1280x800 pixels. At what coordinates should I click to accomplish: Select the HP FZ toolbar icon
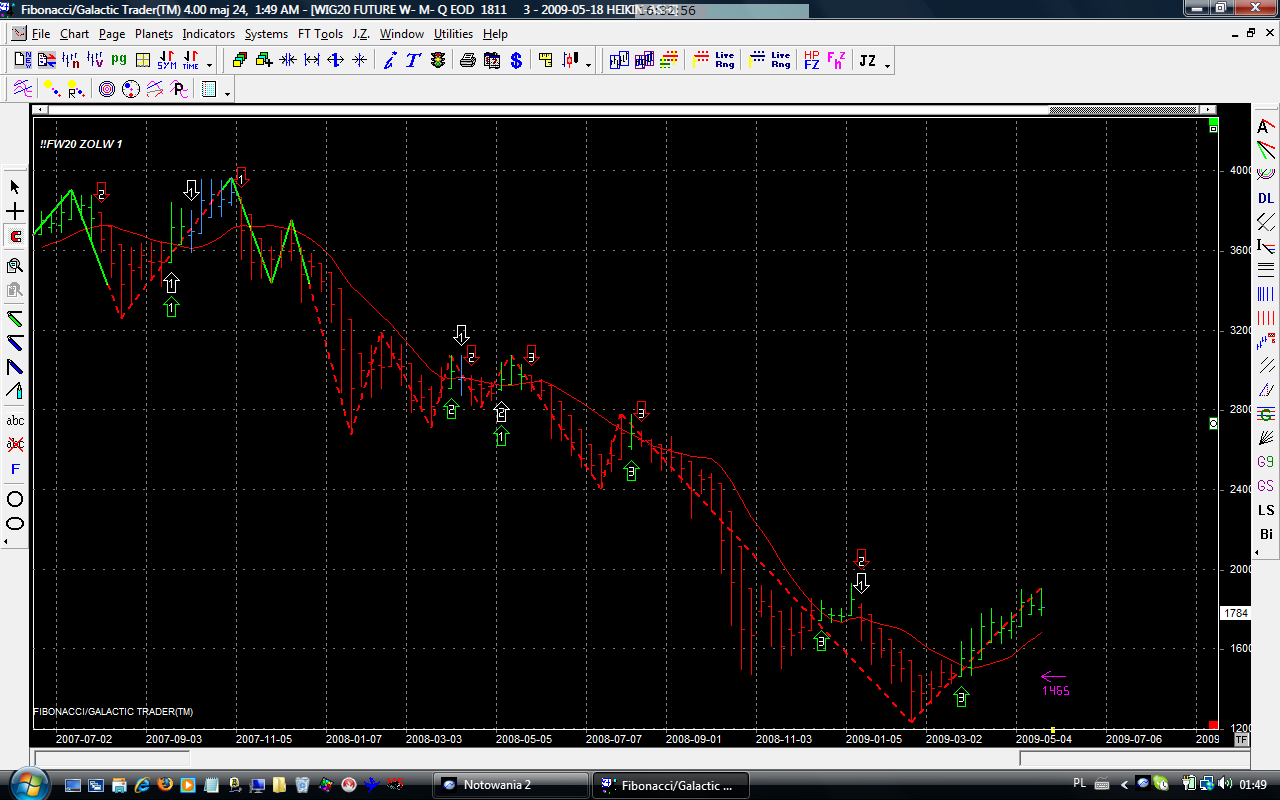(x=811, y=61)
